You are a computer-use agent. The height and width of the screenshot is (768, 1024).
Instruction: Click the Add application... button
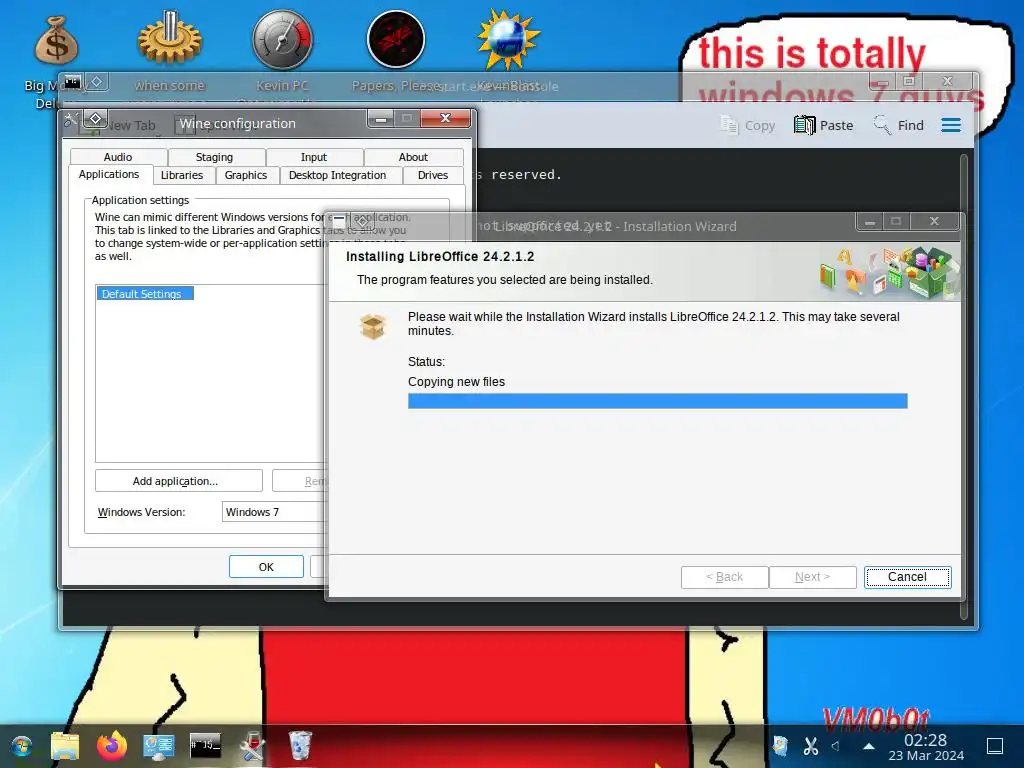[178, 481]
